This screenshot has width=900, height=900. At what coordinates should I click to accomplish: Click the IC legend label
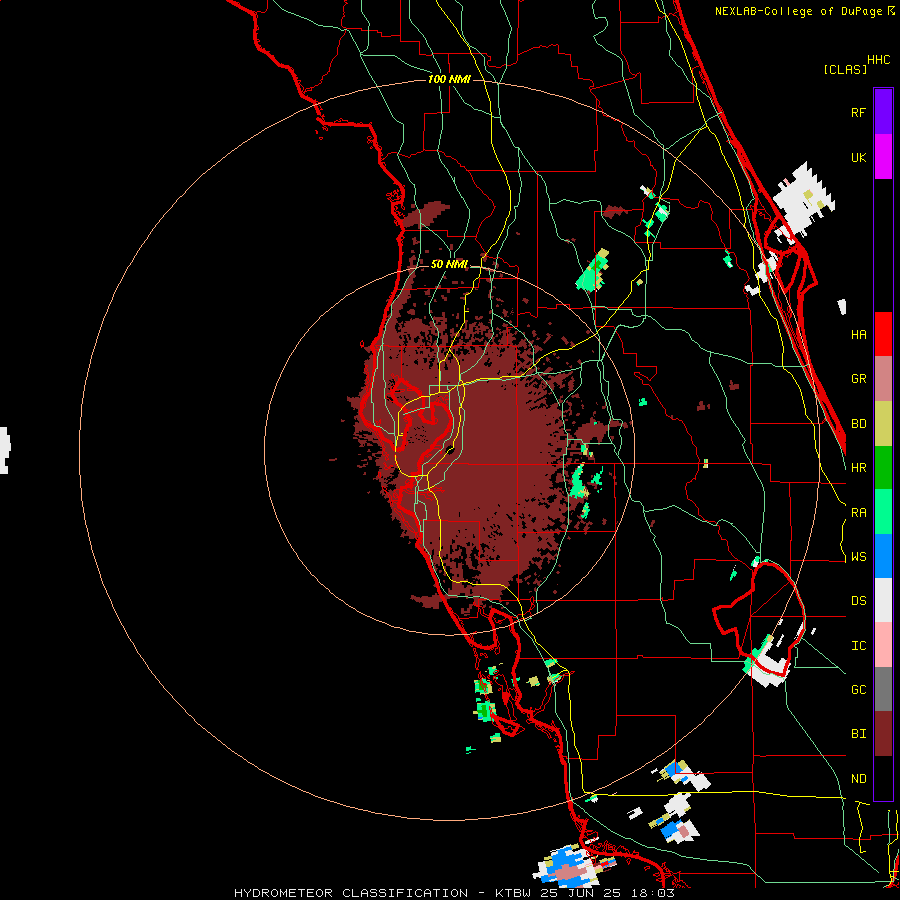[858, 646]
